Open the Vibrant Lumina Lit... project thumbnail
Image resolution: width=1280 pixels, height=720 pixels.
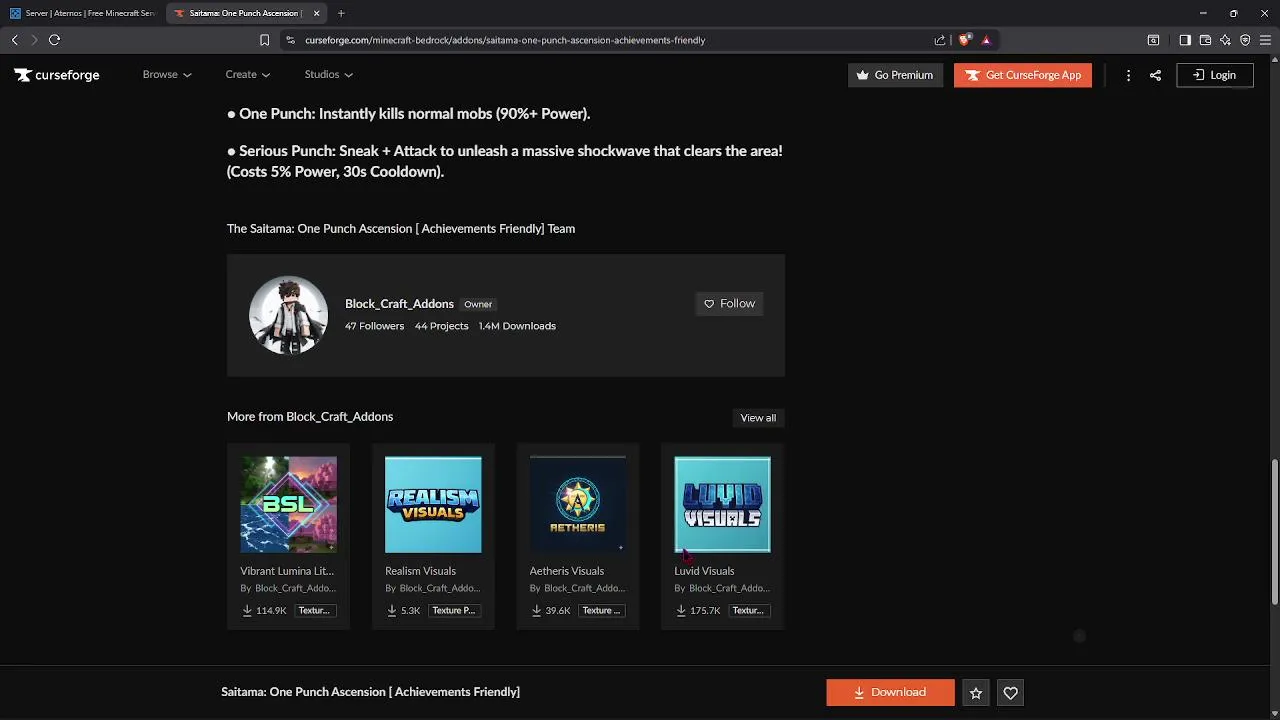[288, 505]
